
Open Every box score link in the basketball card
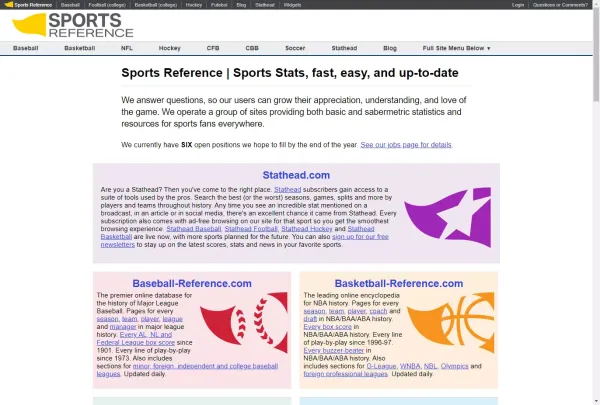pos(328,327)
